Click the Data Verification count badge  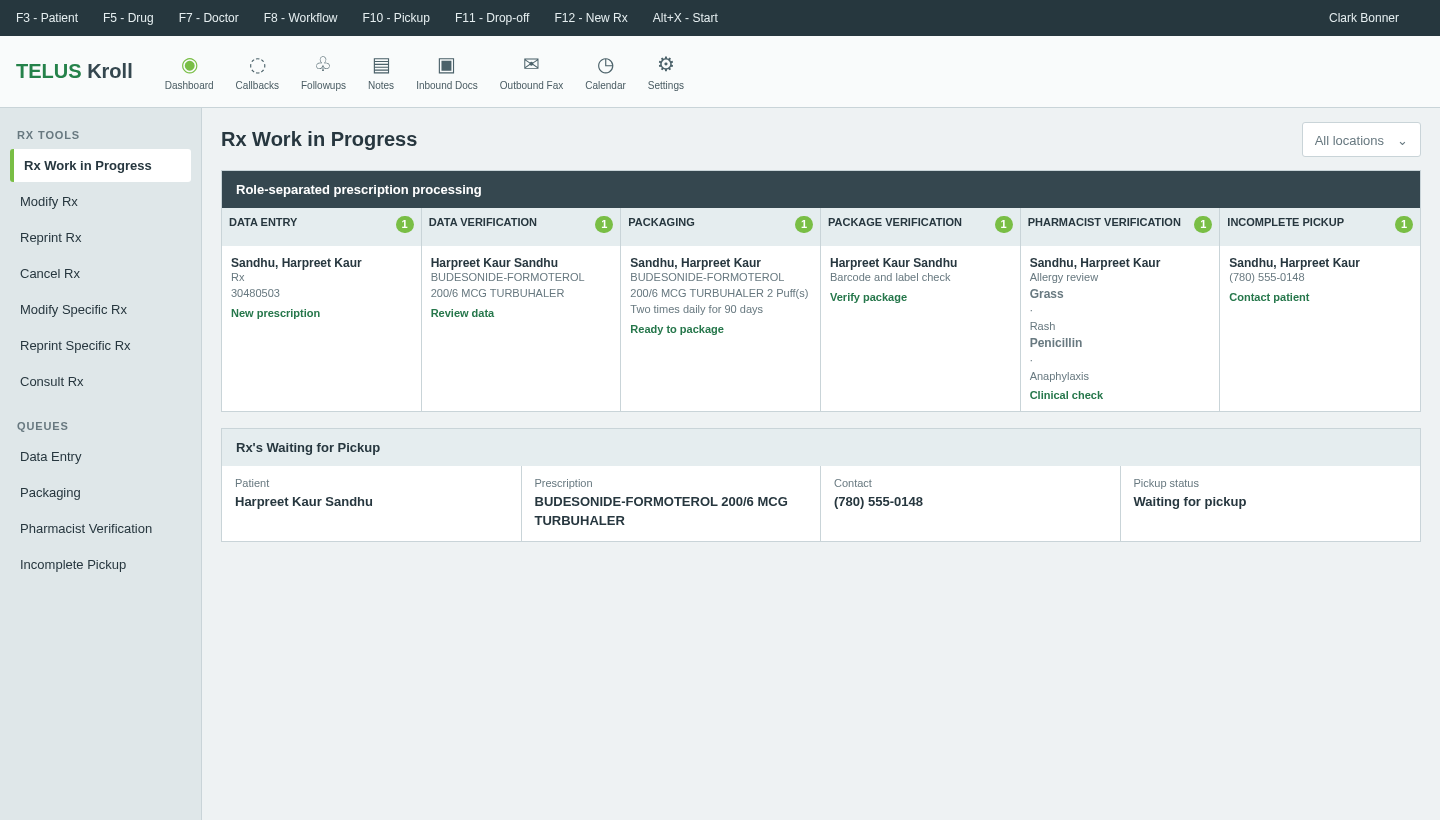point(604,224)
